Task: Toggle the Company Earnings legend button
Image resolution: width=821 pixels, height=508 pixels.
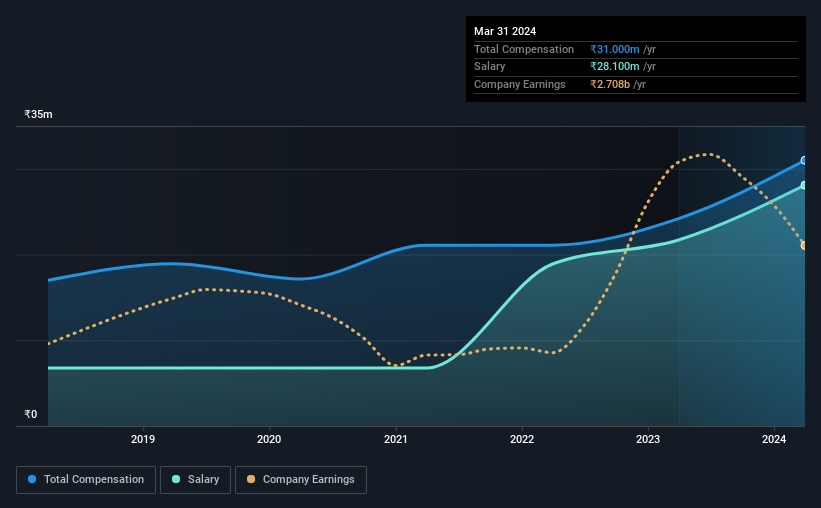Action: click(x=301, y=480)
